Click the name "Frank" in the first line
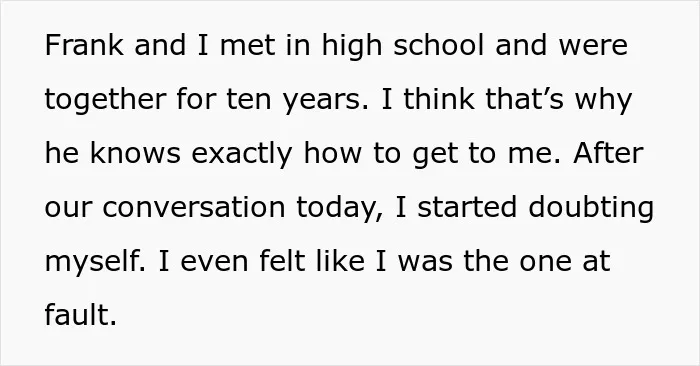 [x=84, y=45]
